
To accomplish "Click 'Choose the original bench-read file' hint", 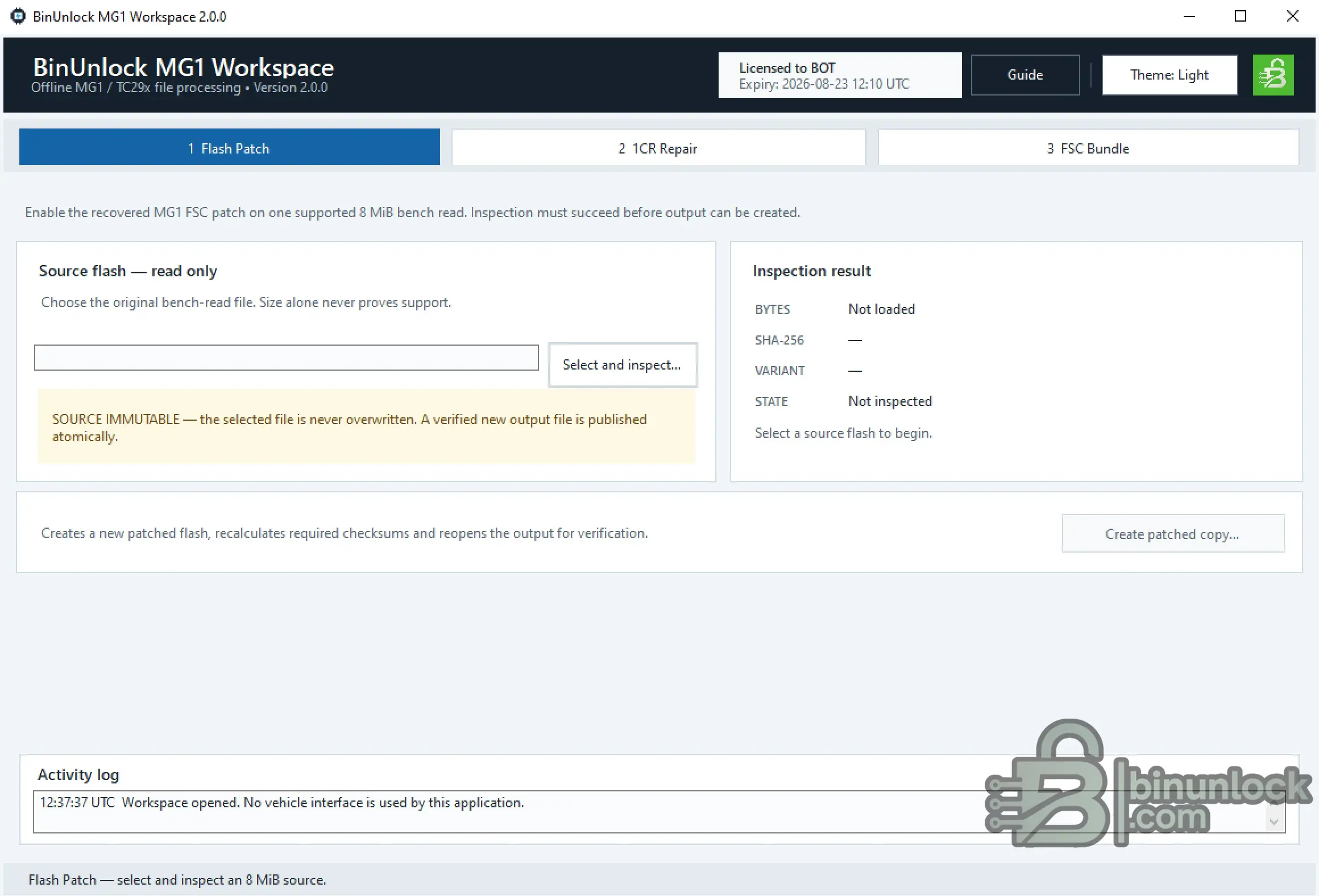I will click(246, 302).
